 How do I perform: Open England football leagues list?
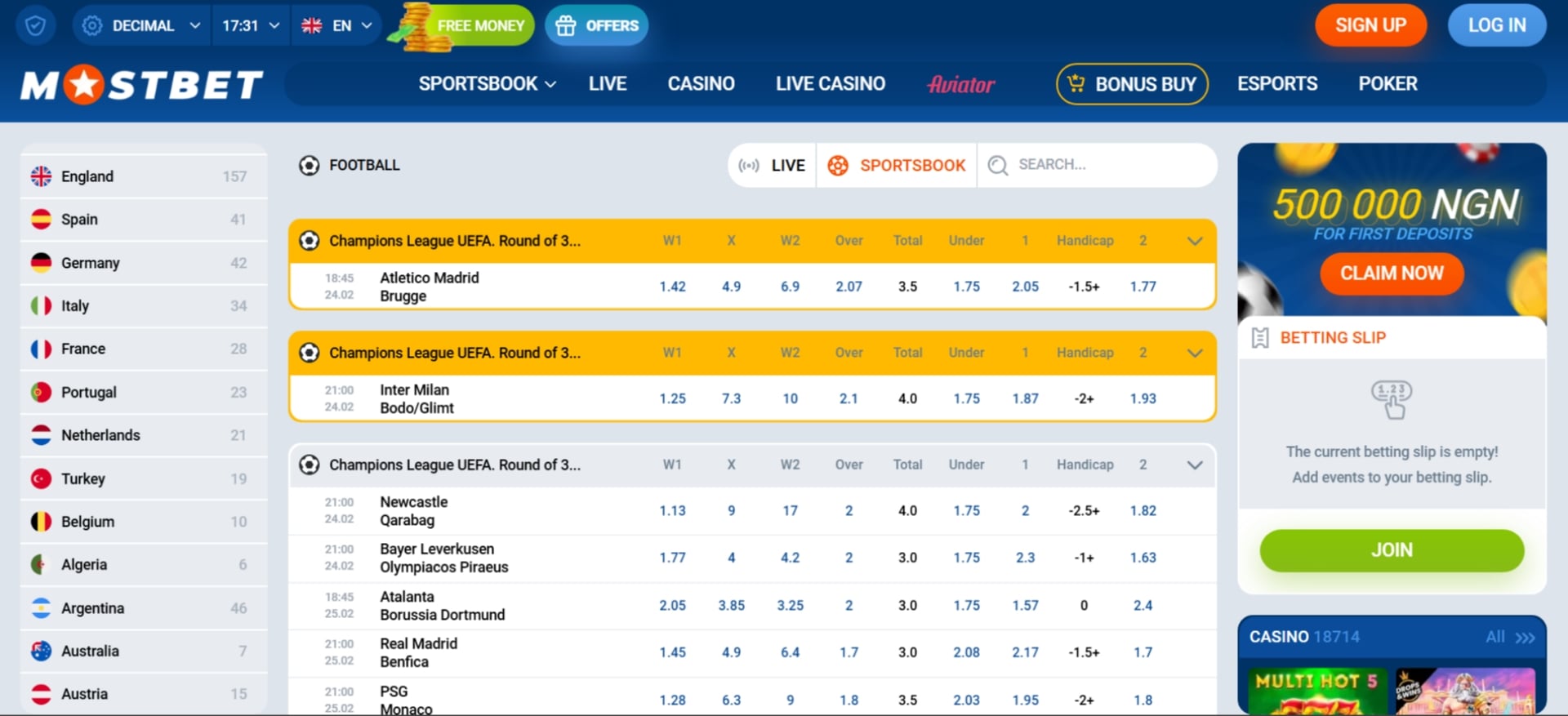click(x=143, y=176)
